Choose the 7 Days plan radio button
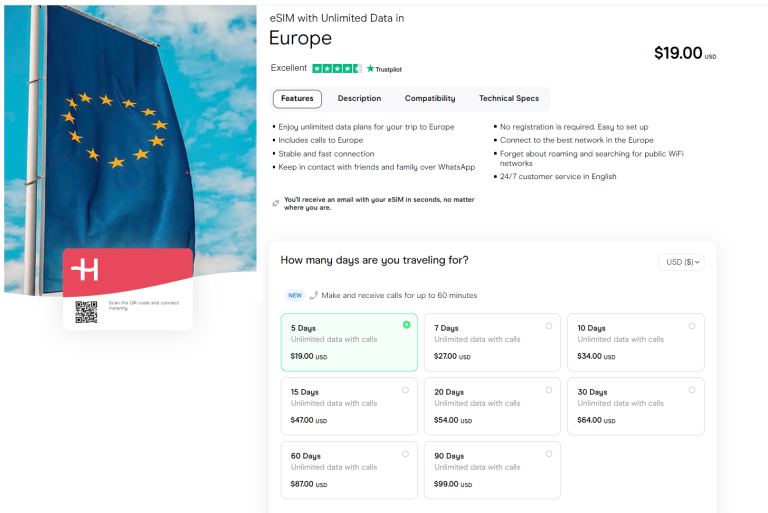 549,326
